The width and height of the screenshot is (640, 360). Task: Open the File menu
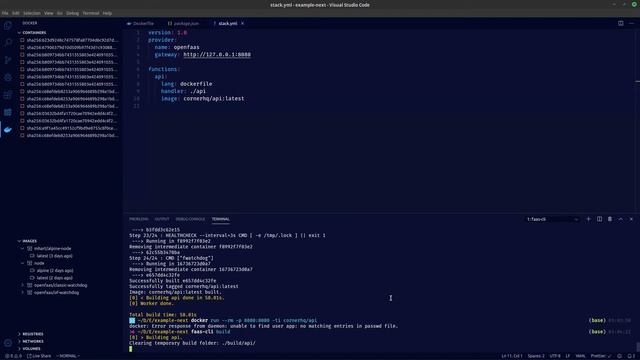(x=5, y=13)
